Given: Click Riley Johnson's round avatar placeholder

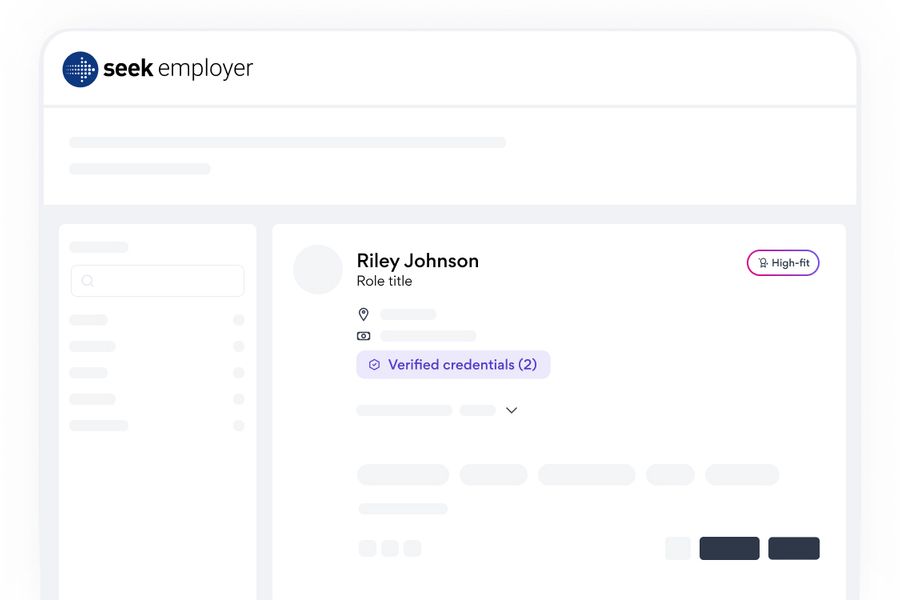Looking at the screenshot, I should coord(318,269).
